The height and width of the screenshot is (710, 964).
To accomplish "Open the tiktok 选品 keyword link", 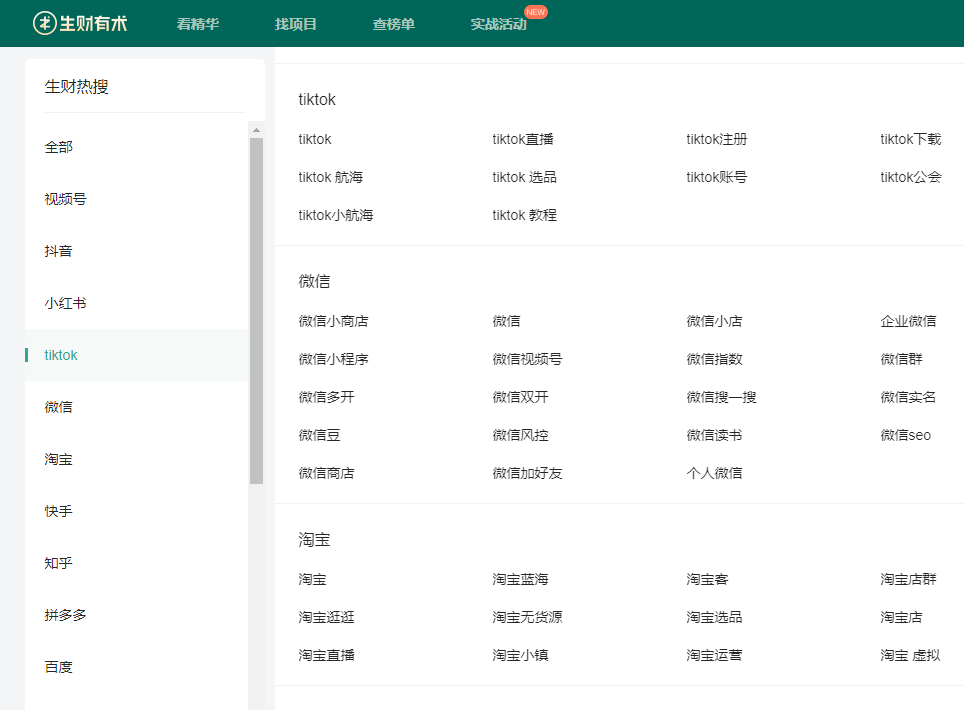I will click(x=524, y=177).
